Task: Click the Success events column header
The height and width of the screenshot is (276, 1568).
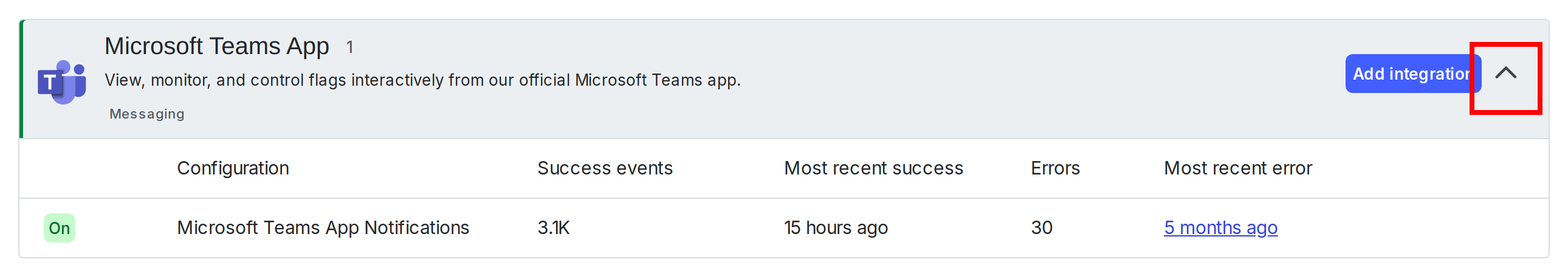Action: pos(605,168)
